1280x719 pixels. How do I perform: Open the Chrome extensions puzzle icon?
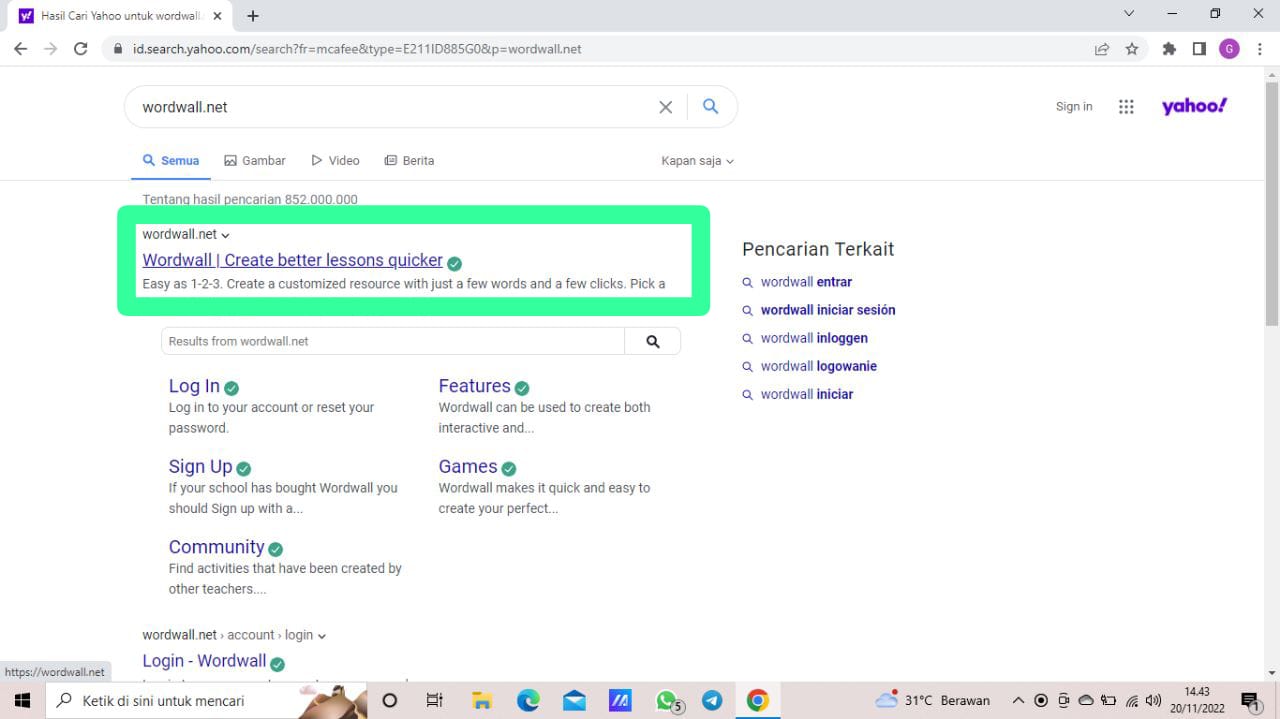[x=1169, y=49]
